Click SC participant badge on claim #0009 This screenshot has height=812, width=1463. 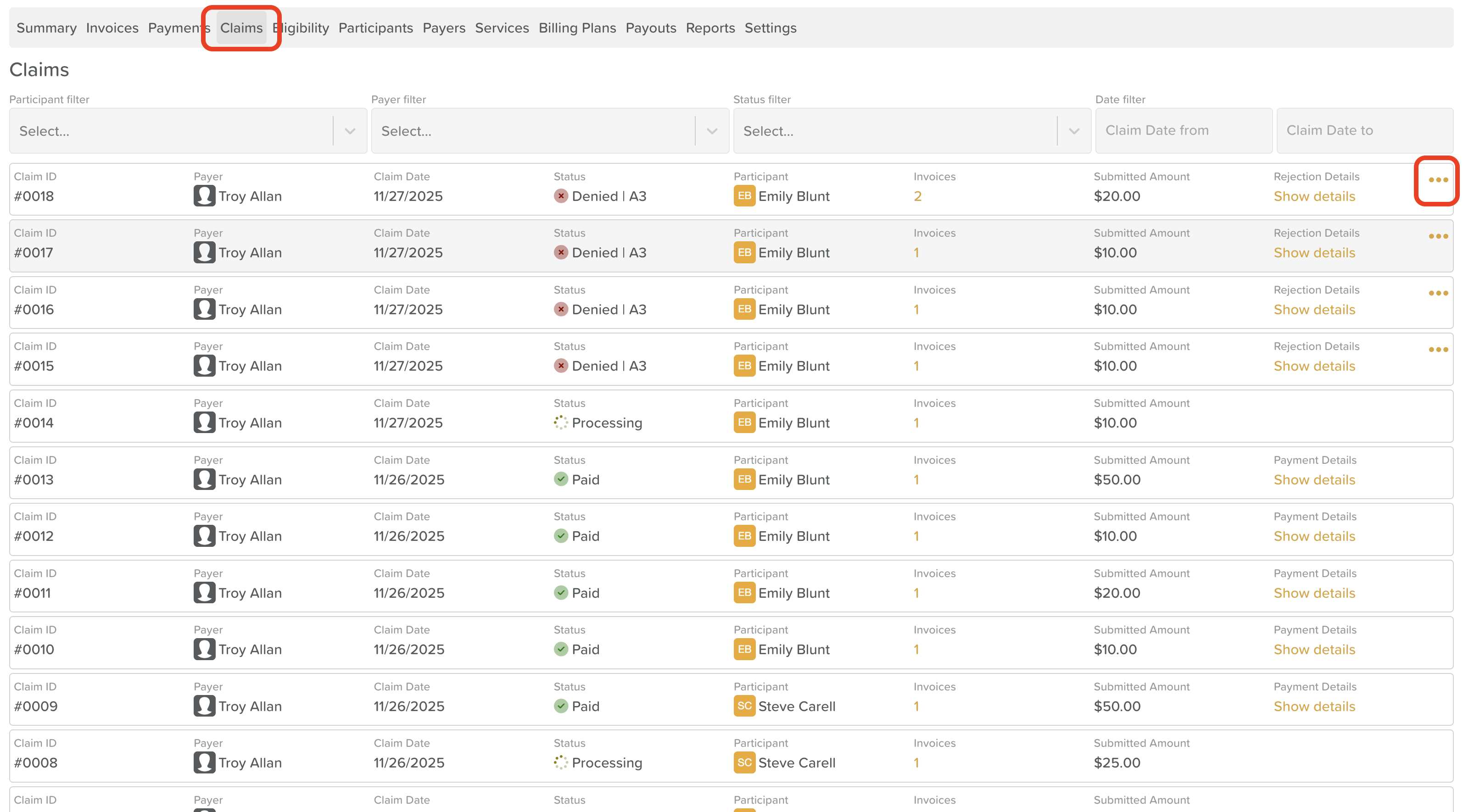pyautogui.click(x=743, y=706)
